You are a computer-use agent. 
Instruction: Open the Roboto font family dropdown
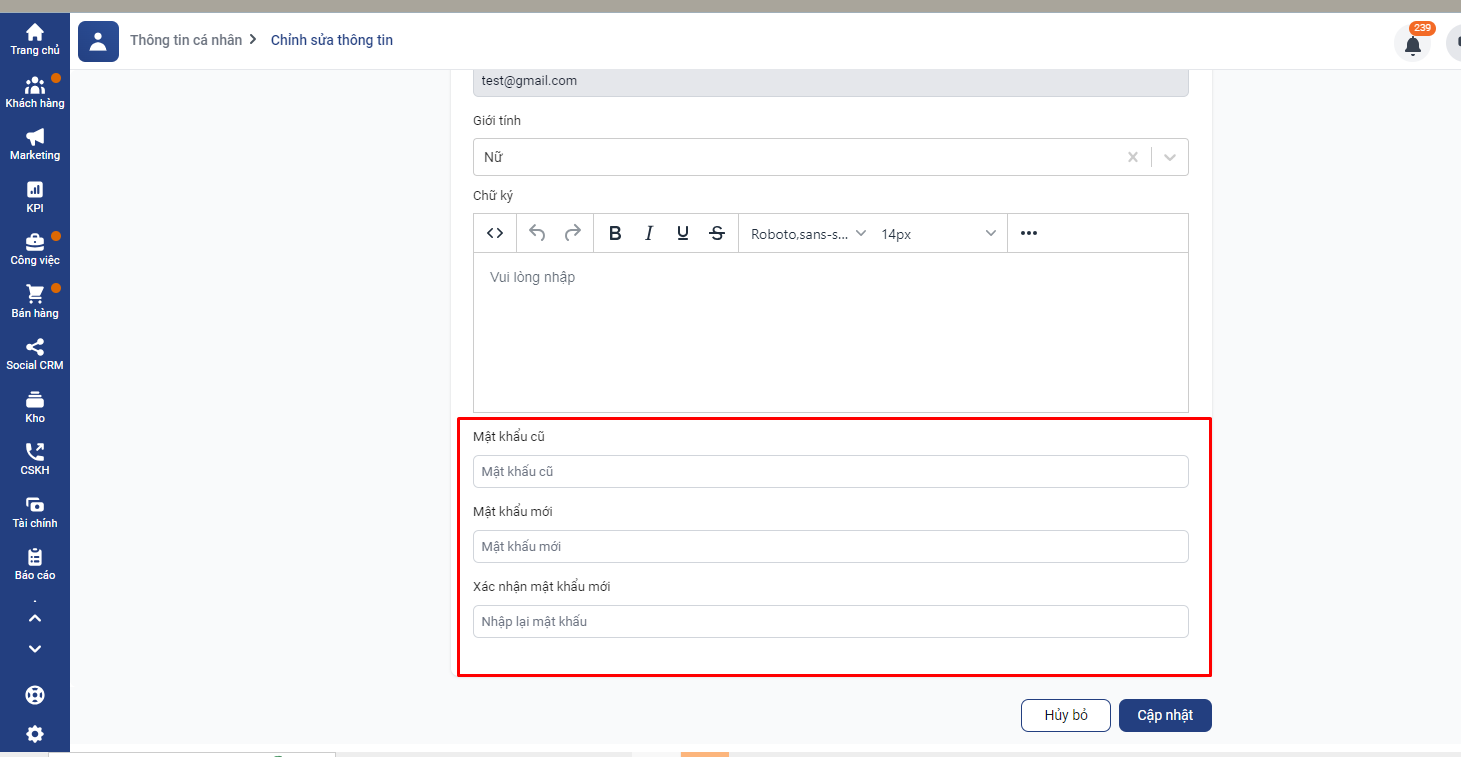(808, 233)
